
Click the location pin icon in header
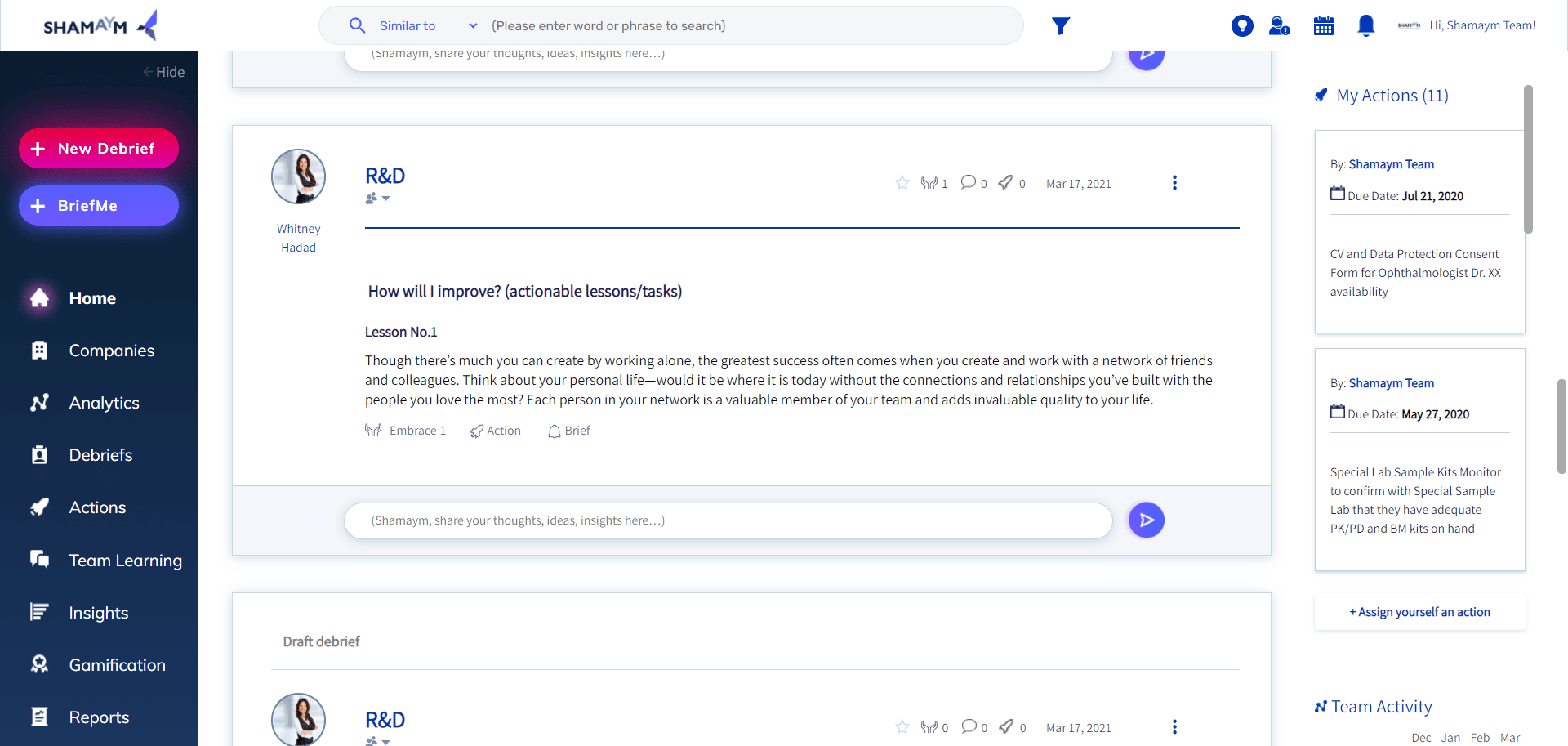tap(1242, 26)
